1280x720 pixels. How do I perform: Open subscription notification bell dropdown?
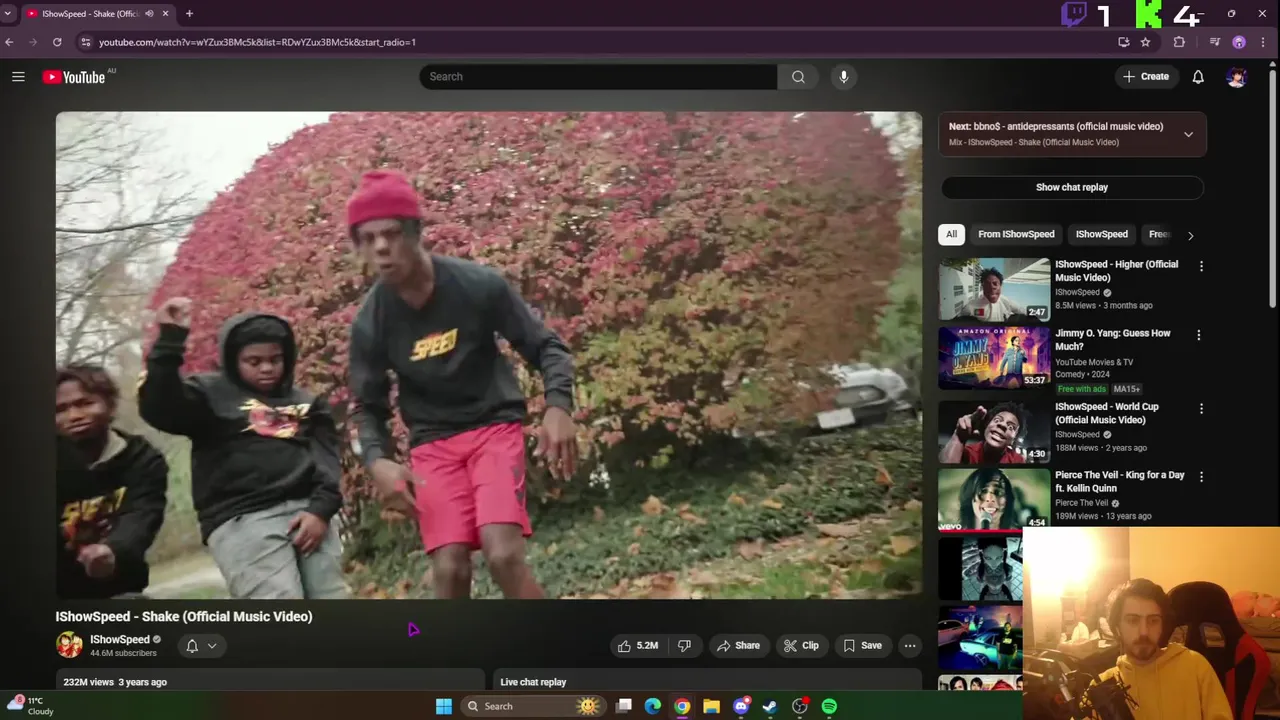coord(201,646)
